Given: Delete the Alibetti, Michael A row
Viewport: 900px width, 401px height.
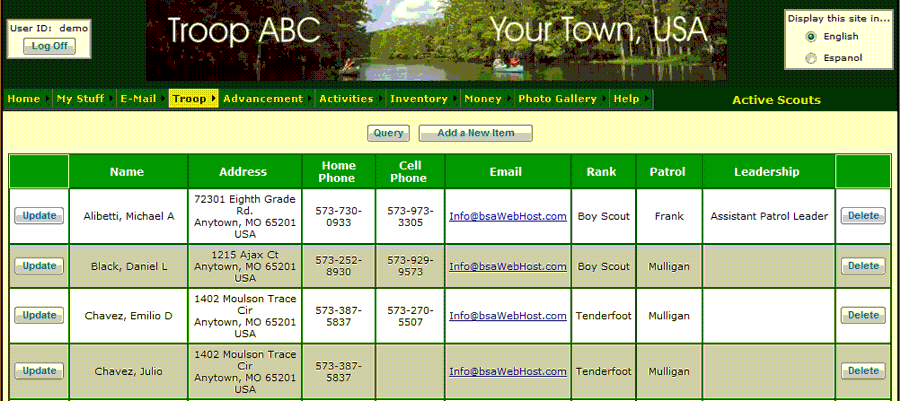Looking at the screenshot, I should pyautogui.click(x=863, y=216).
